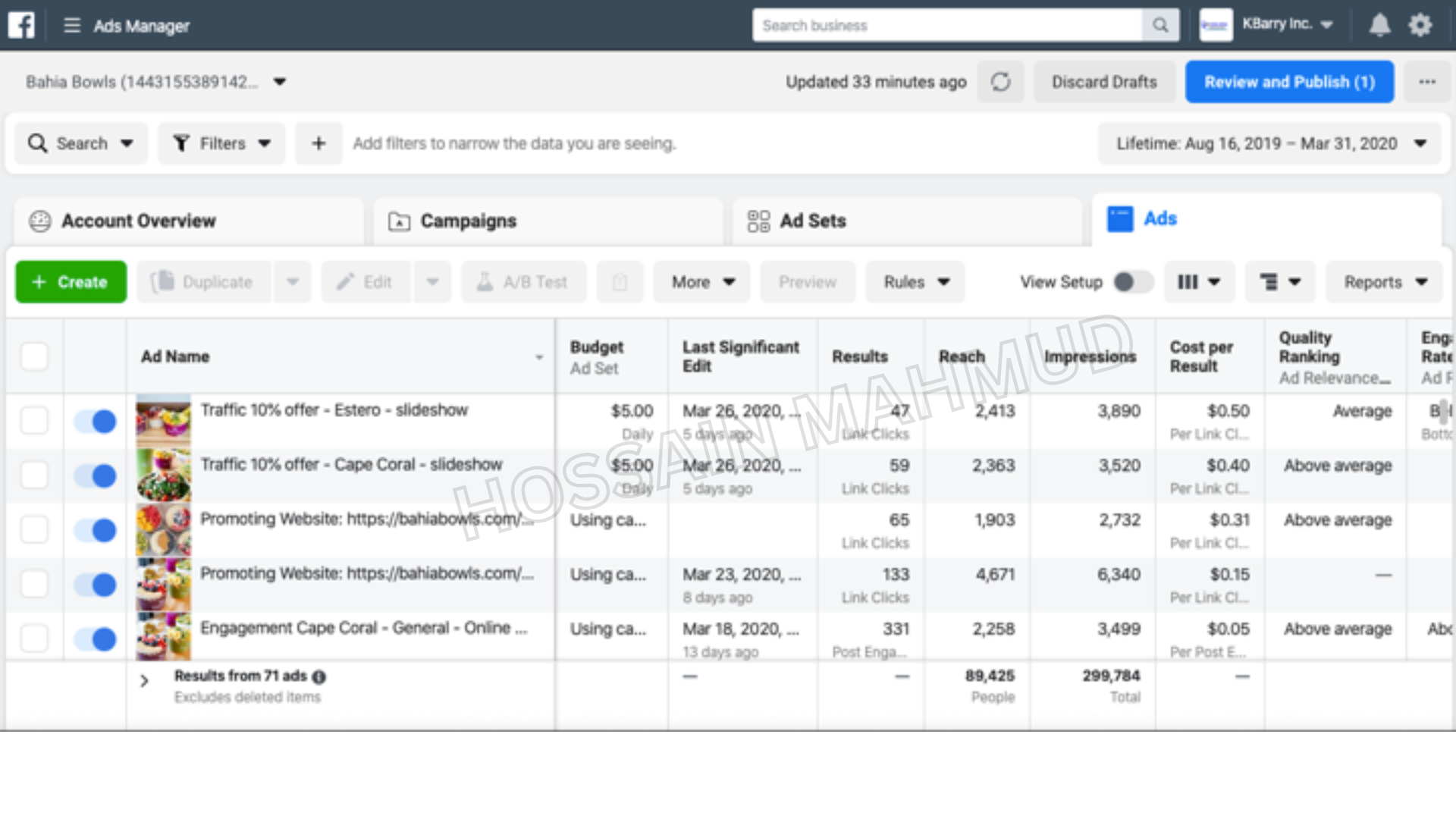Select the header select-all checkbox

point(34,356)
